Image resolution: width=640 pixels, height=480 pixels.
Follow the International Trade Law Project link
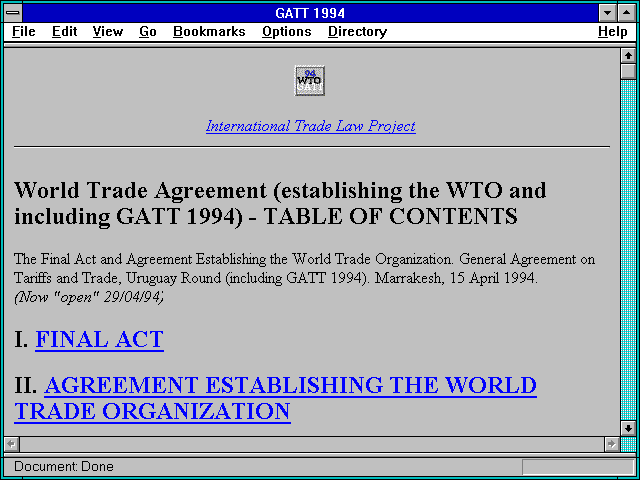pos(311,126)
